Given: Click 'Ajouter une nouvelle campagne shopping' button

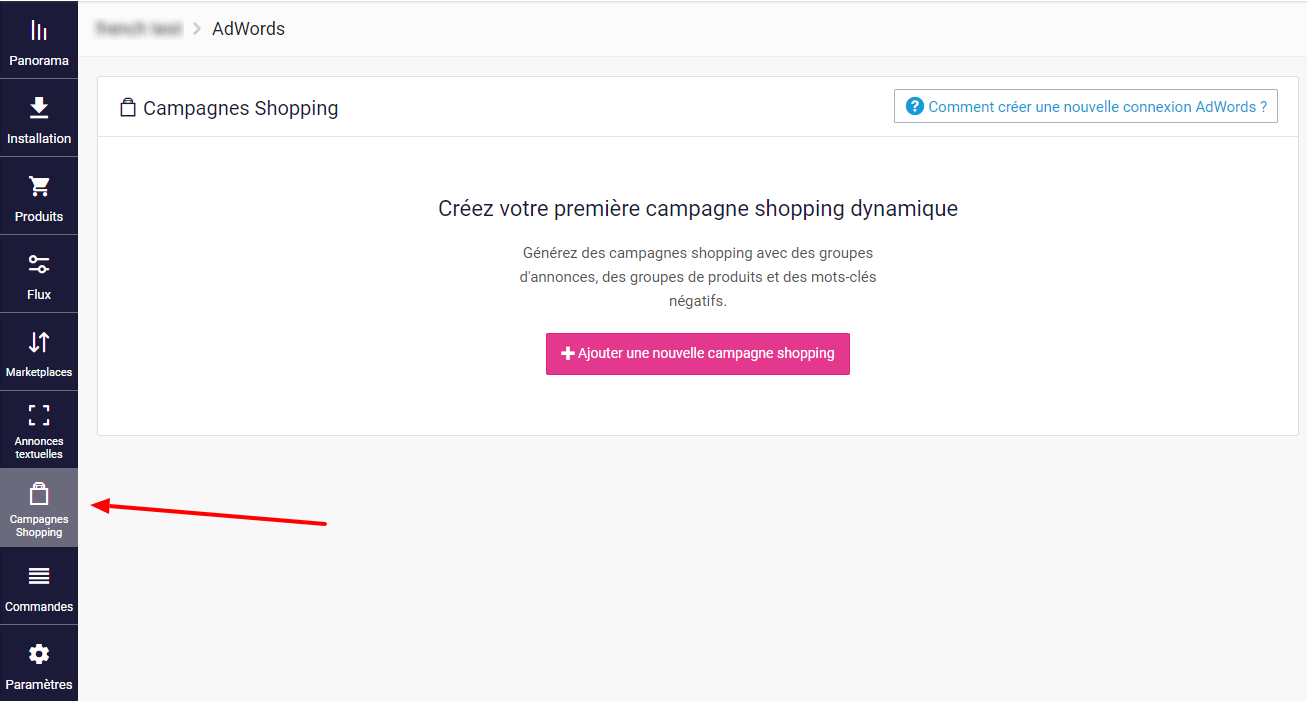Looking at the screenshot, I should (x=698, y=354).
